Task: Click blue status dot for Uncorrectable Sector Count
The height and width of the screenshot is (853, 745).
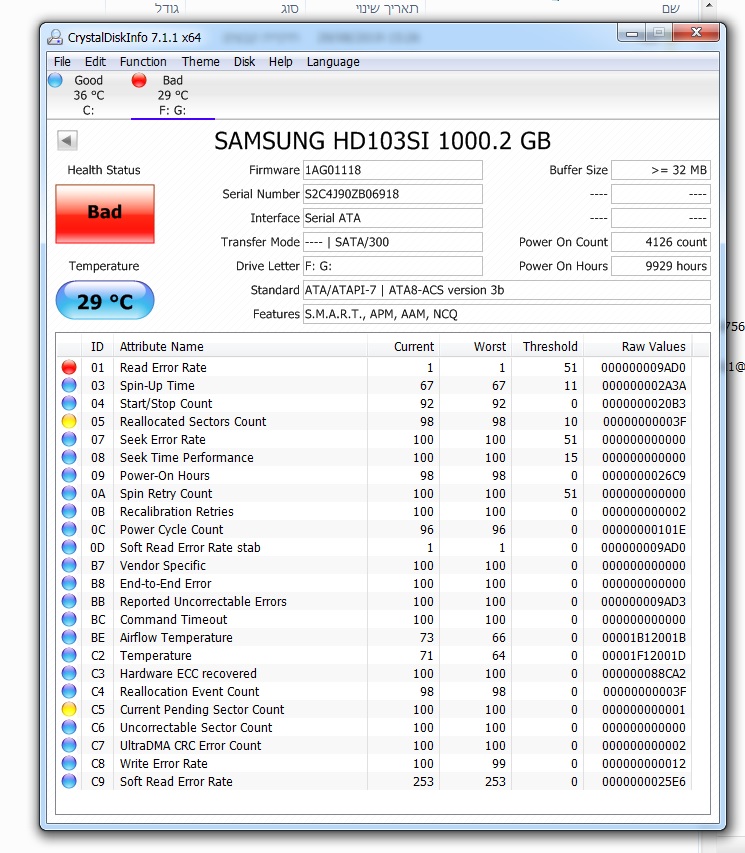Action: (x=69, y=727)
